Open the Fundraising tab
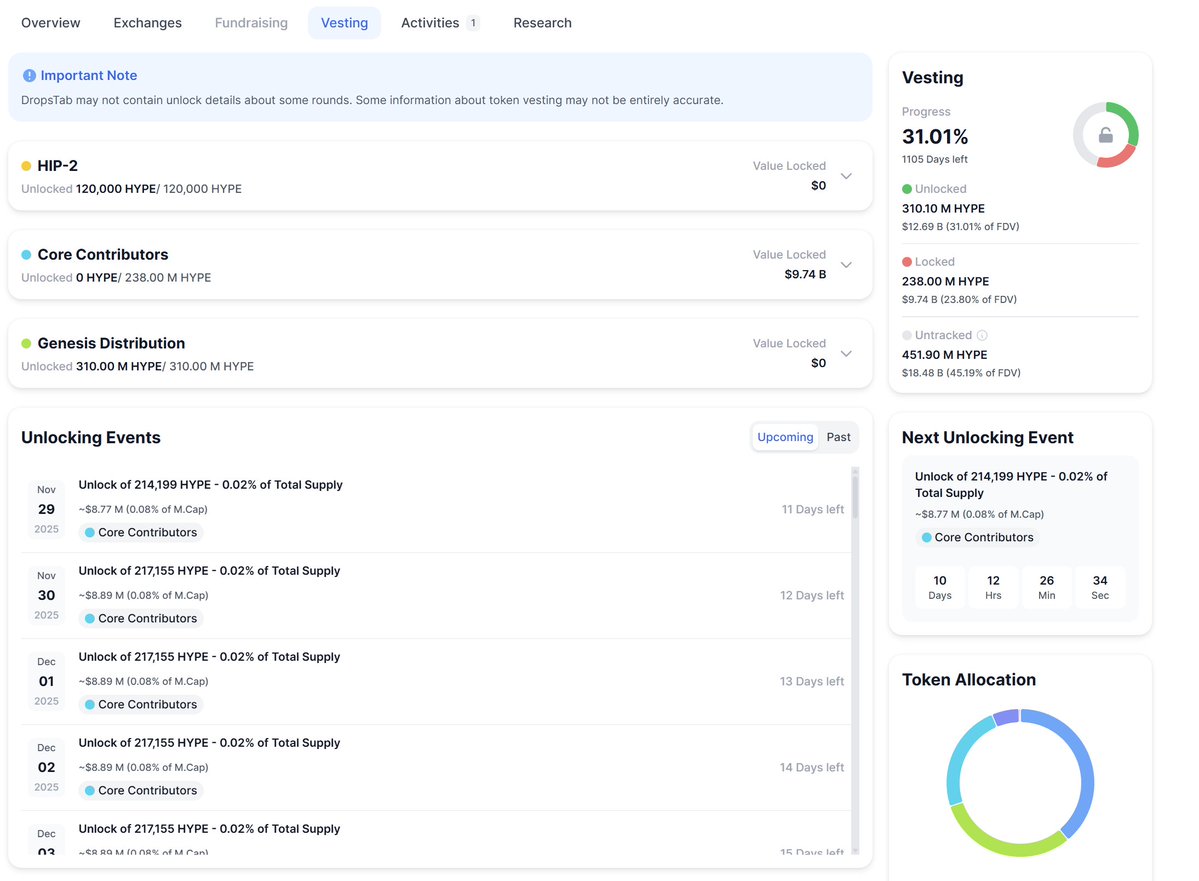 (251, 23)
